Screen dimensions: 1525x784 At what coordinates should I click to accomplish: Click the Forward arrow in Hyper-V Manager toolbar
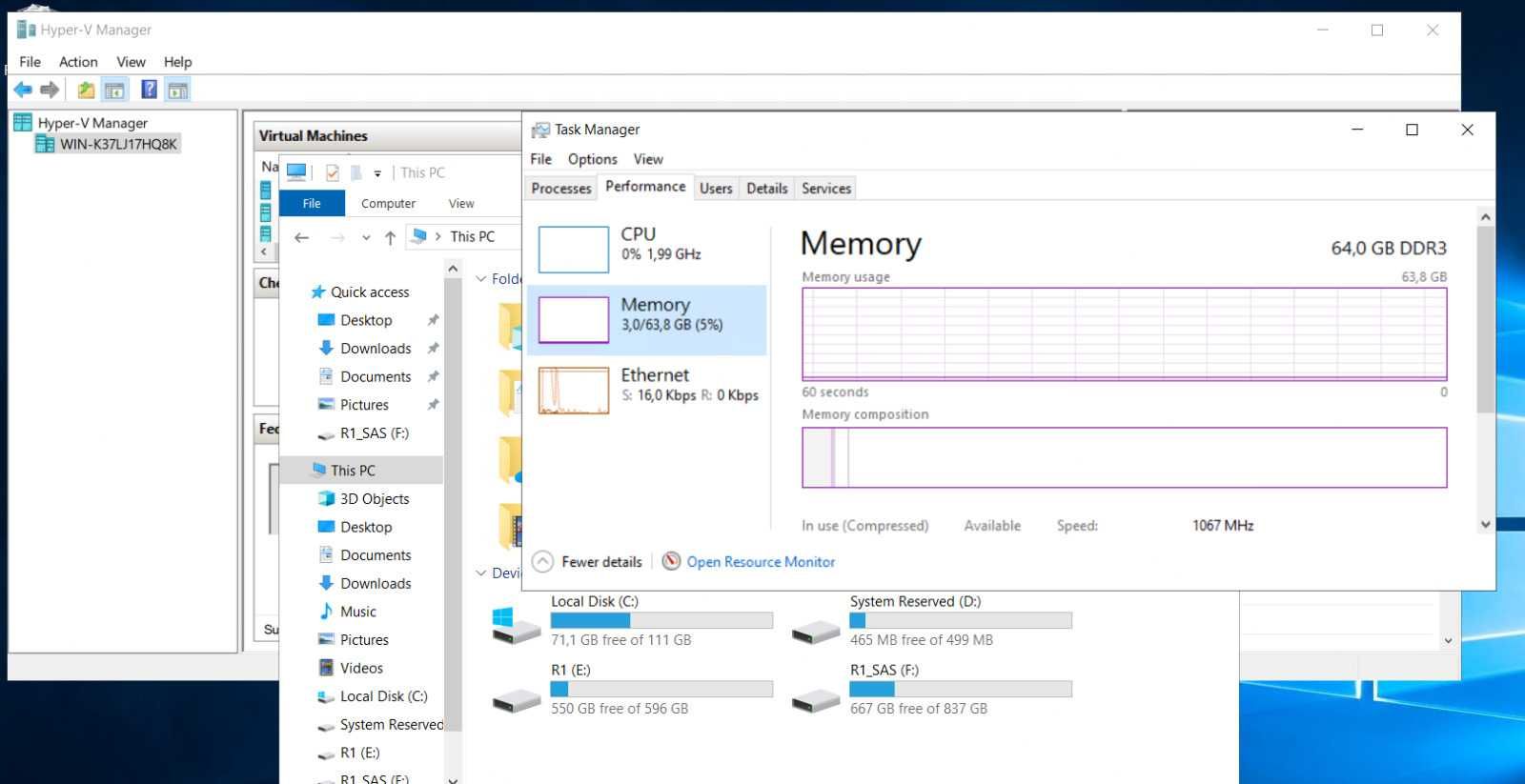point(50,90)
